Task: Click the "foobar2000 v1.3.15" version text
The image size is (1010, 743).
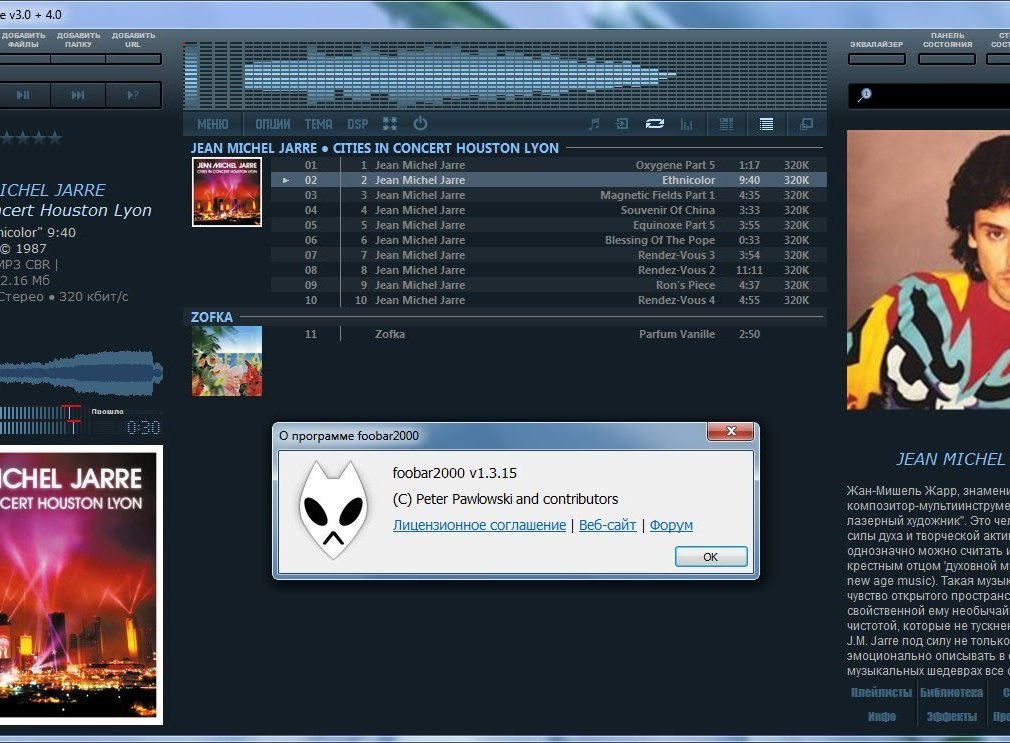Action: pos(454,473)
